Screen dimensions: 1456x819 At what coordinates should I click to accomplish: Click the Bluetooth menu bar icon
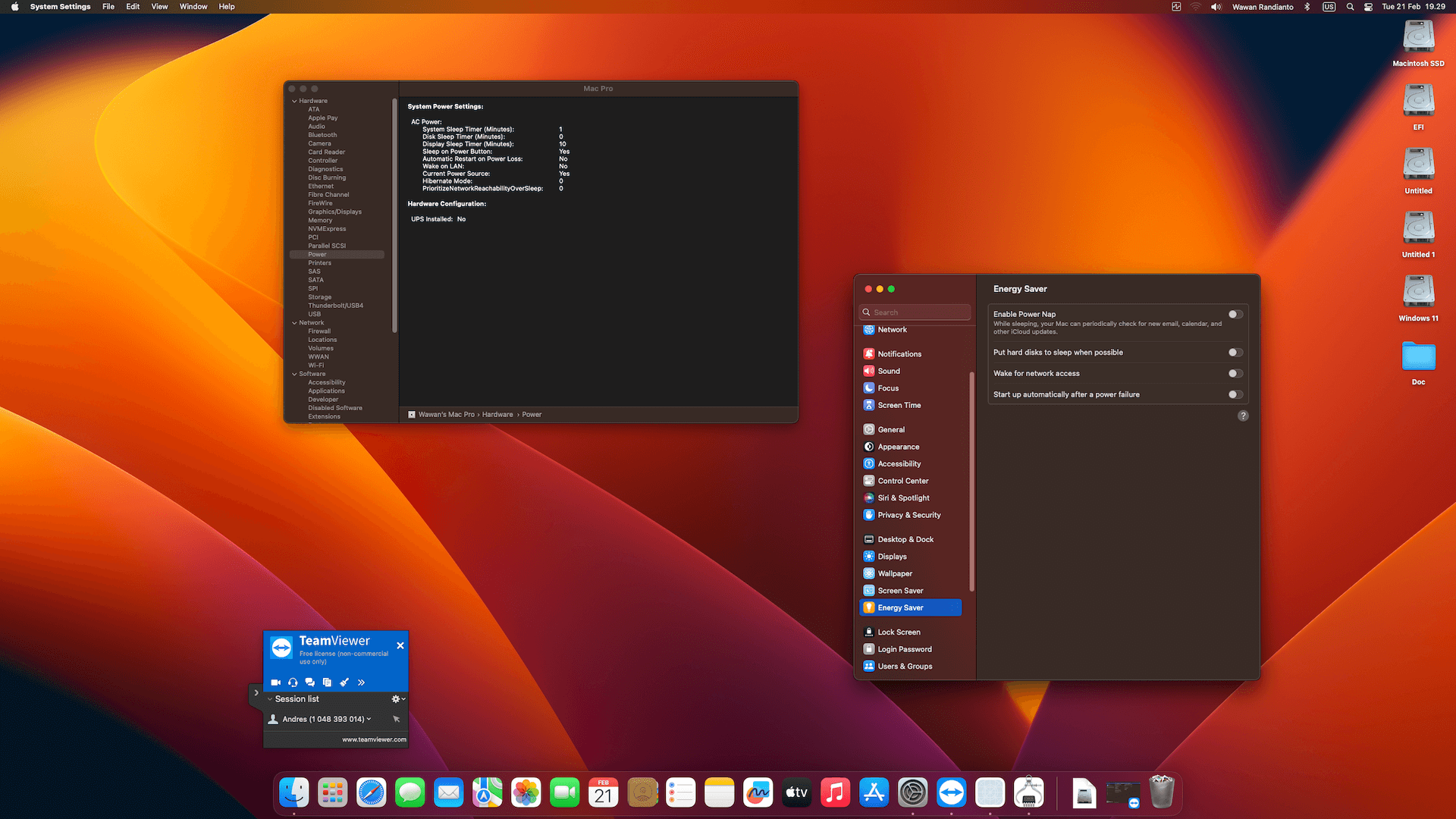point(1307,7)
